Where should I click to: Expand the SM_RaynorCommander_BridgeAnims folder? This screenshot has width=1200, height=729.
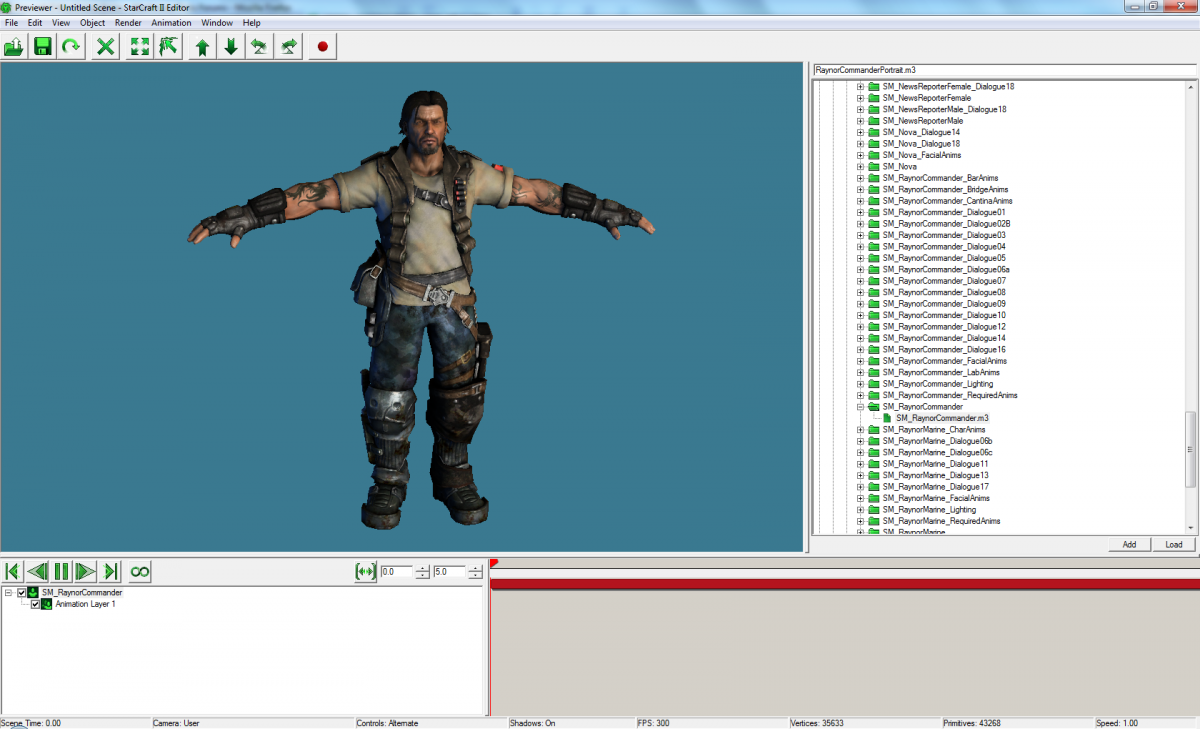coord(860,189)
